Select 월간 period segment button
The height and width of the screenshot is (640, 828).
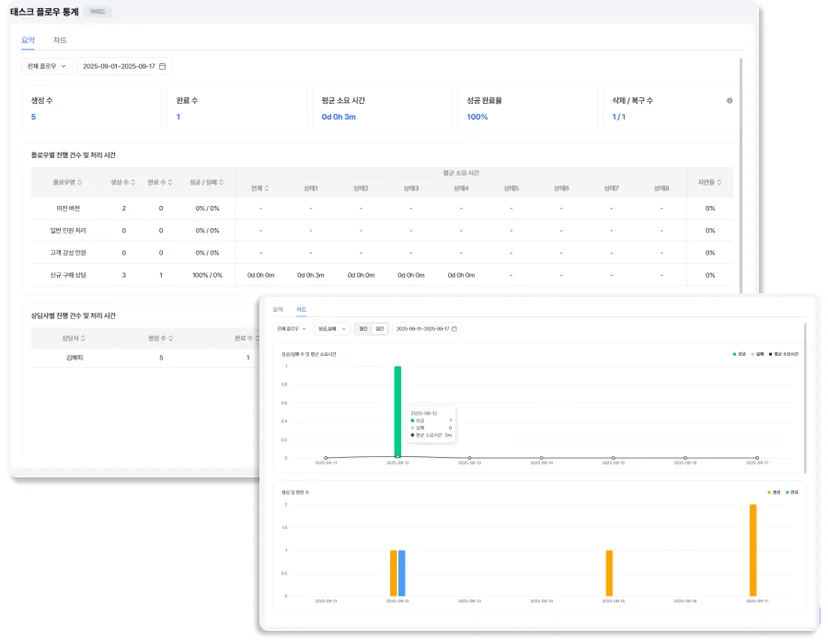(363, 328)
